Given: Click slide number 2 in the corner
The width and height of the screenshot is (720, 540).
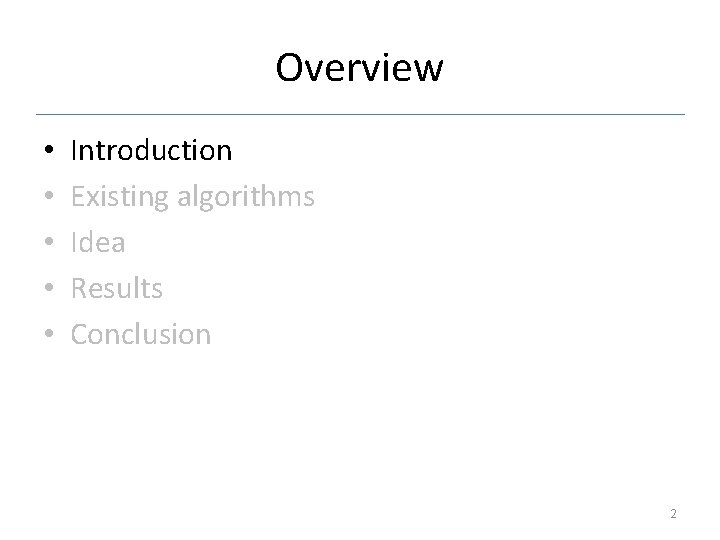Looking at the screenshot, I should 673,513.
